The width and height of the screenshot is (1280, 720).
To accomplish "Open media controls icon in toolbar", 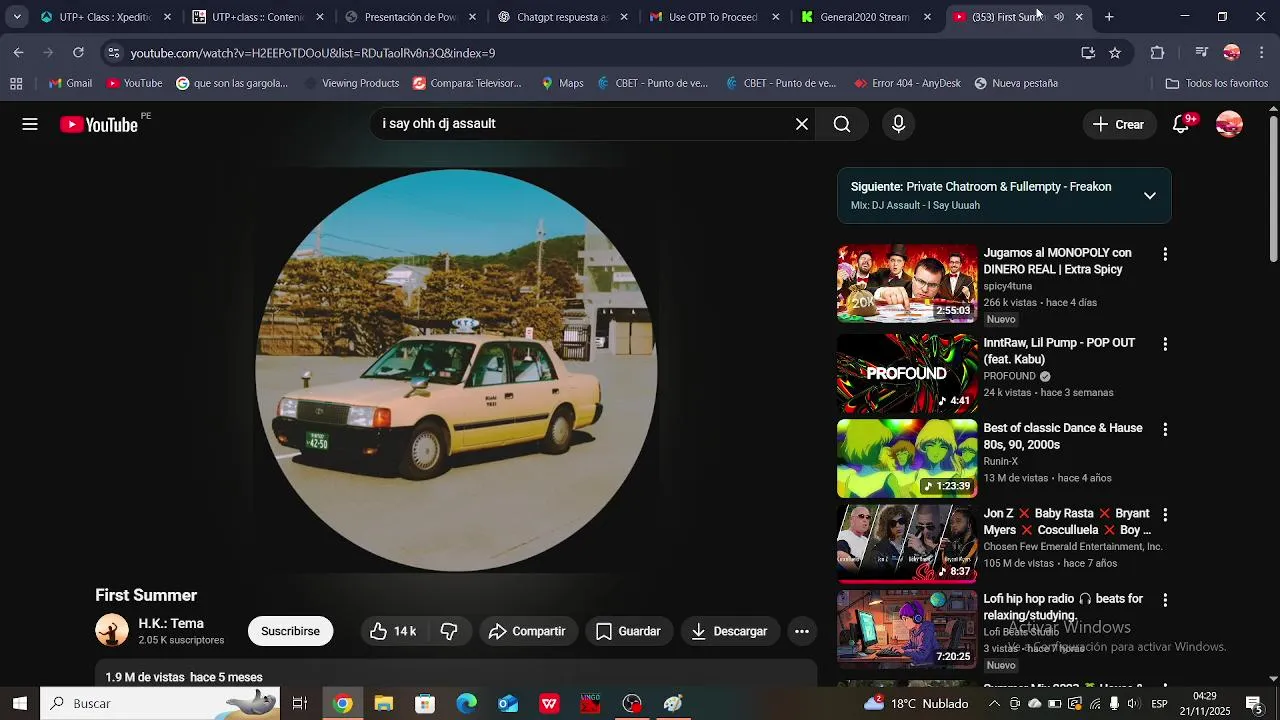I will (1202, 53).
